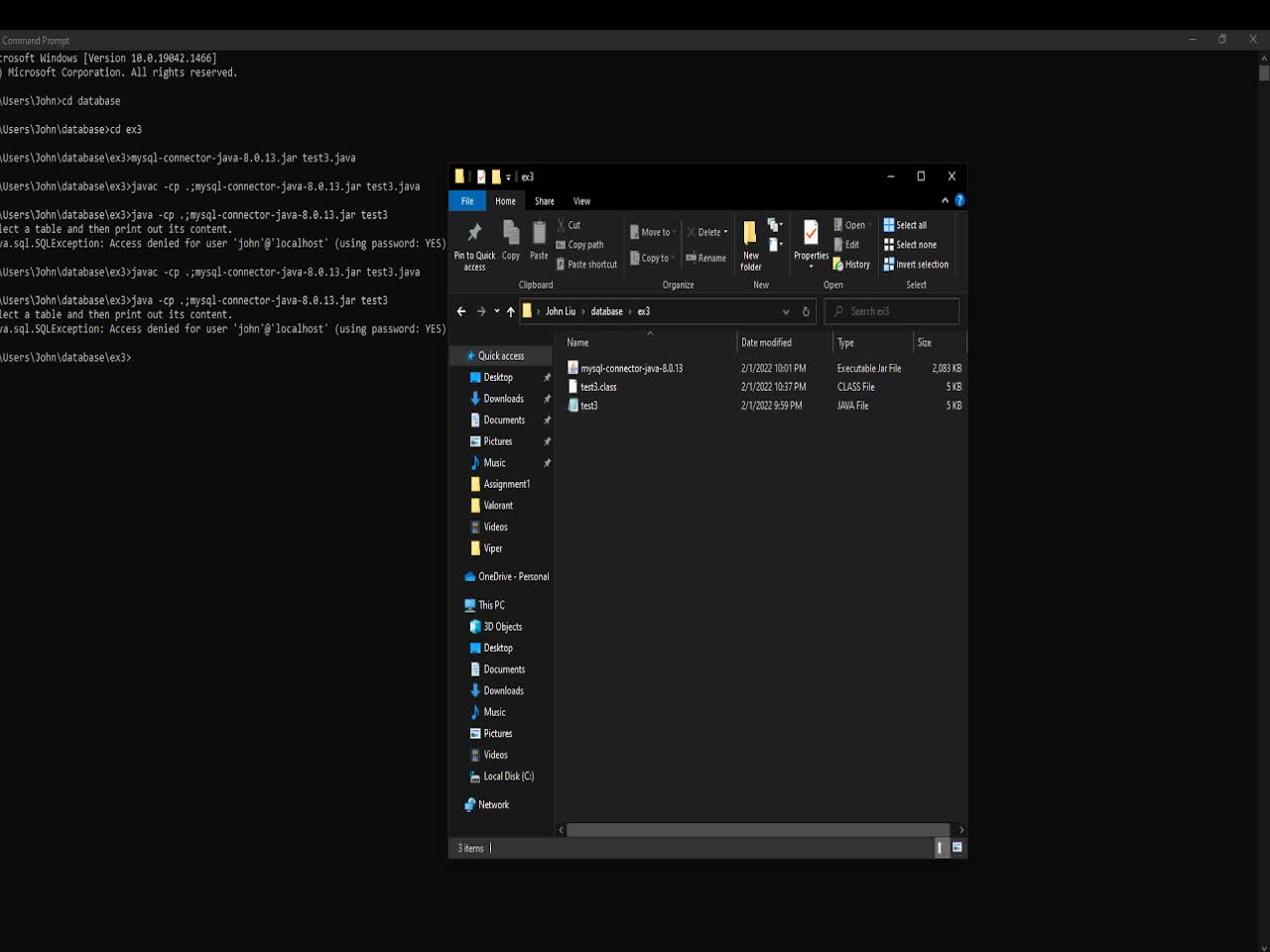Open the Viper folder in sidebar

(x=486, y=548)
